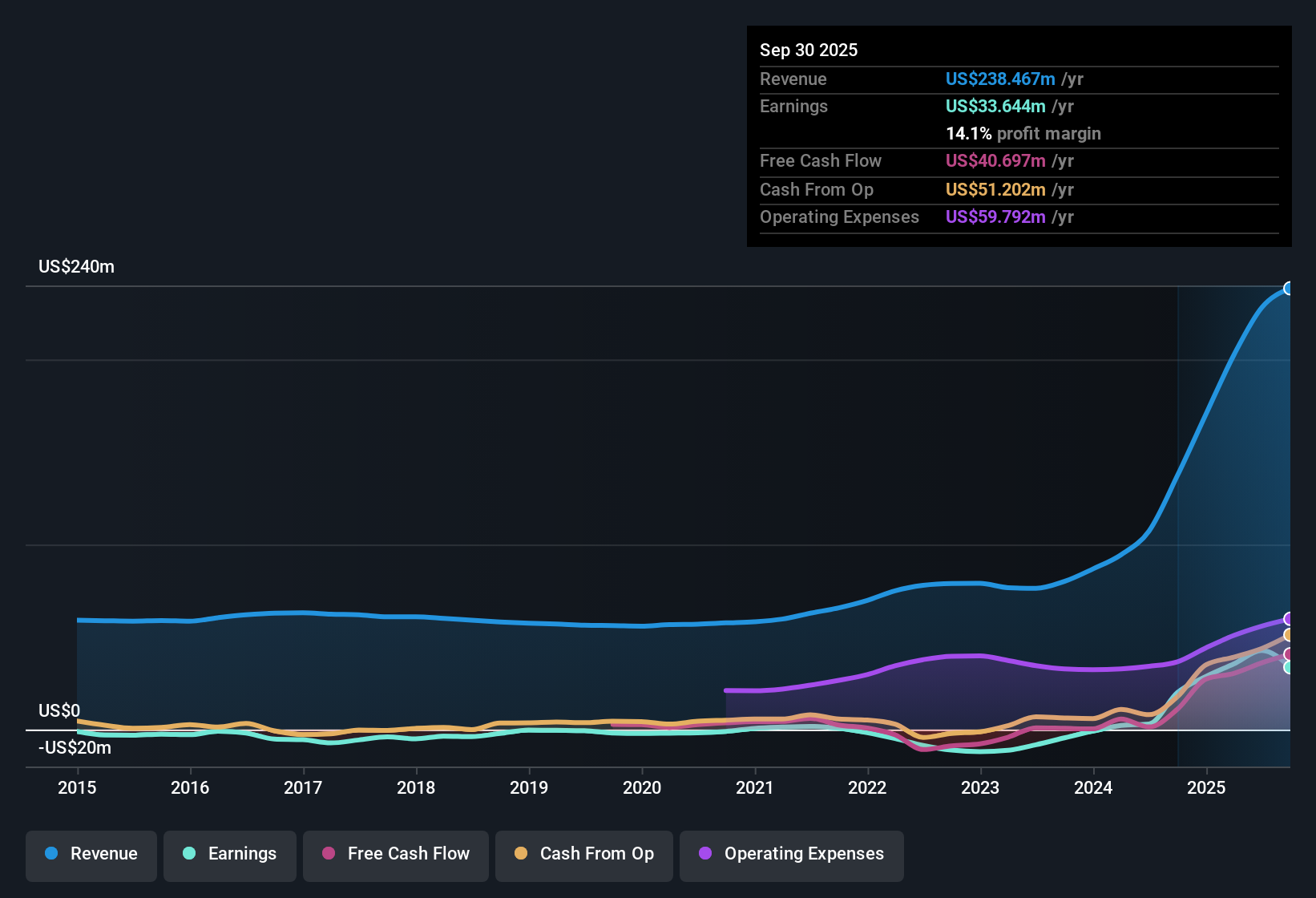1316x898 pixels.
Task: Toggle the Revenue series via its legend entry
Action: coord(91,854)
